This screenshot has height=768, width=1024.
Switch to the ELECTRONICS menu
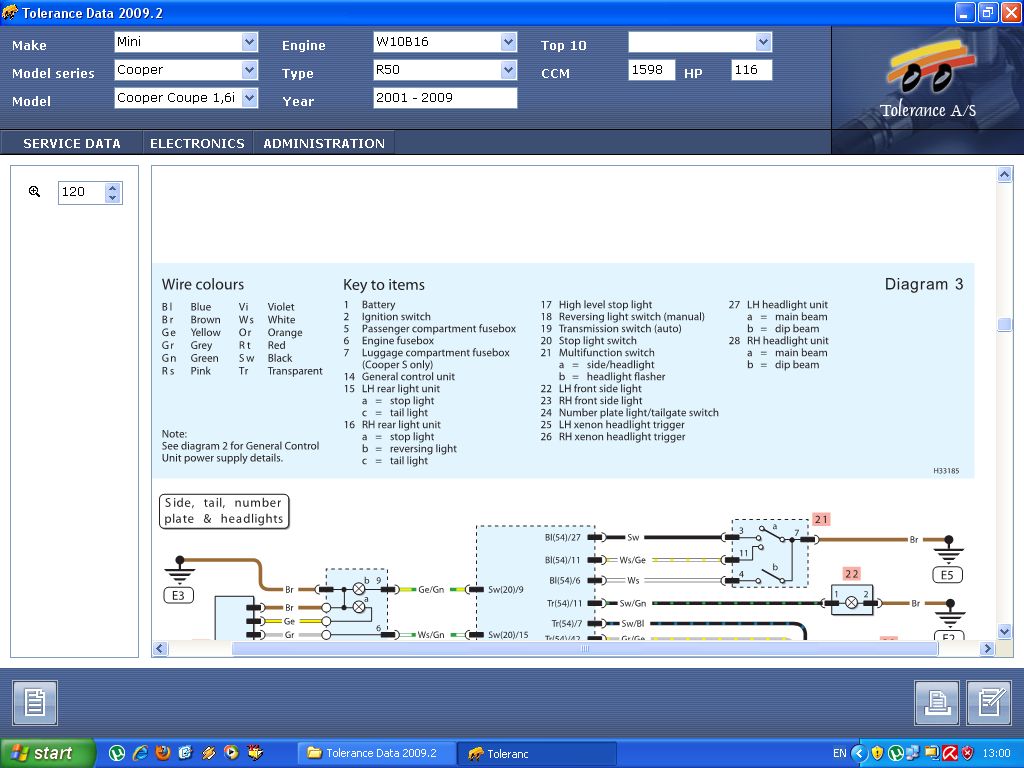pos(197,143)
